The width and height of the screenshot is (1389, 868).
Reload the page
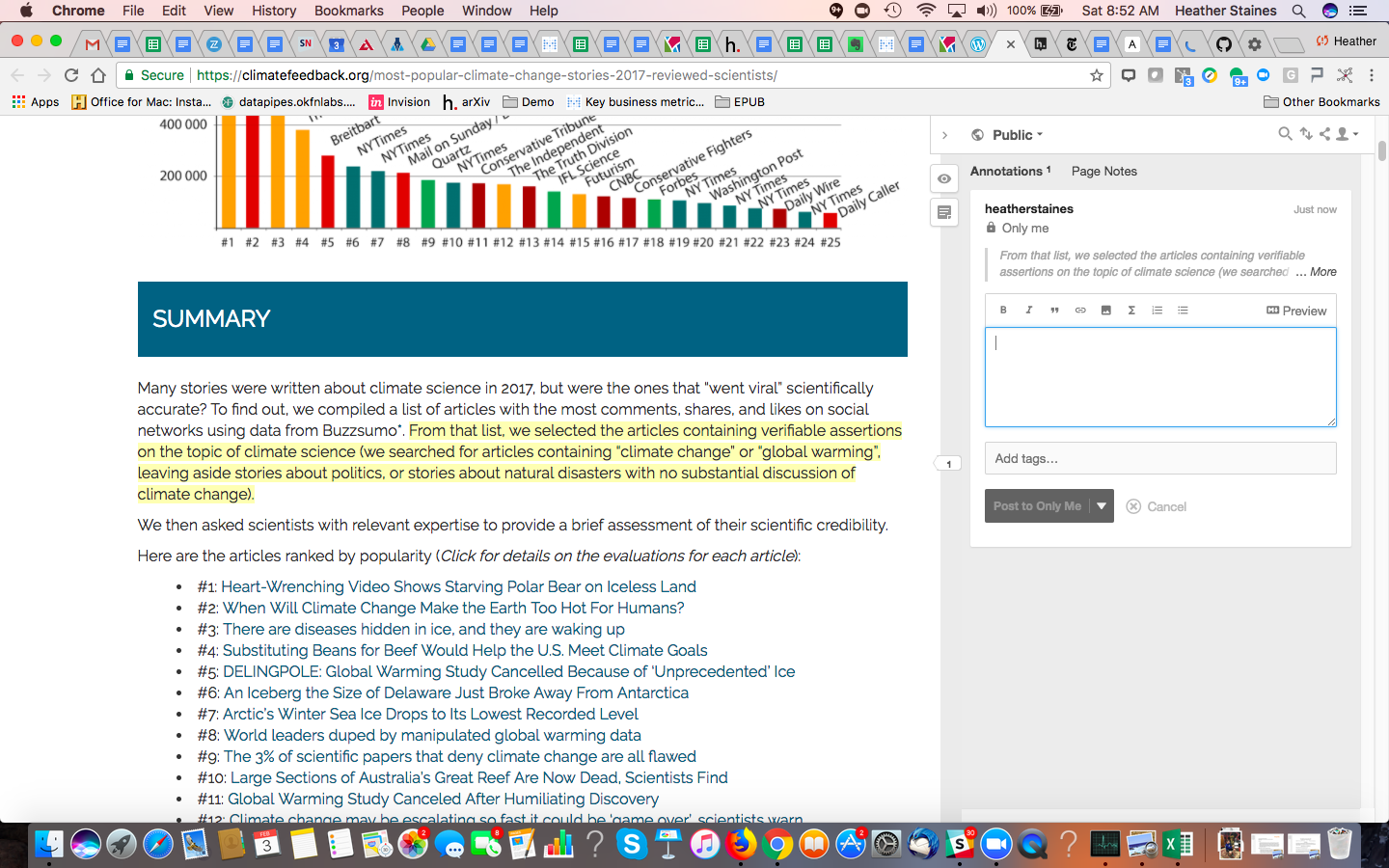coord(70,75)
